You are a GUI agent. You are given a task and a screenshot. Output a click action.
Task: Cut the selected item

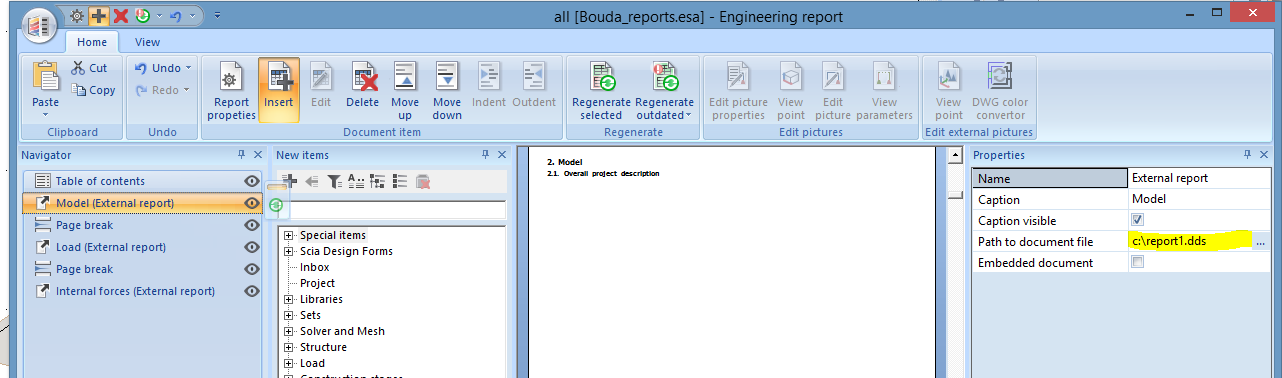[x=90, y=68]
